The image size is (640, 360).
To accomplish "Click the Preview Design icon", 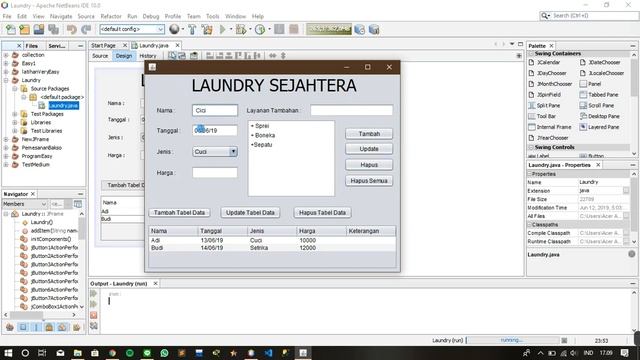I will (194, 56).
